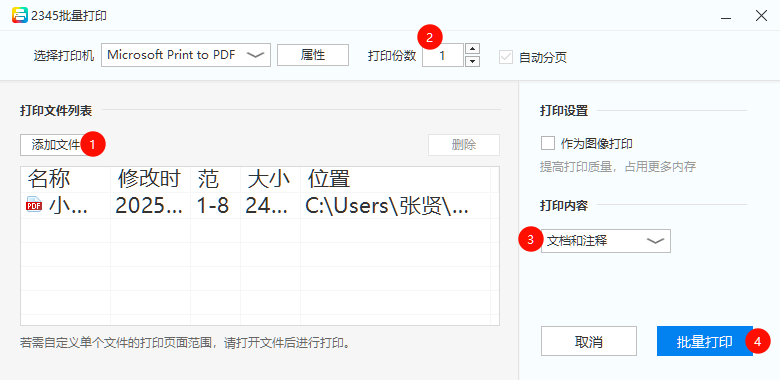Decrease print copies with the down arrow
Viewport: 780px width, 380px height.
473,61
